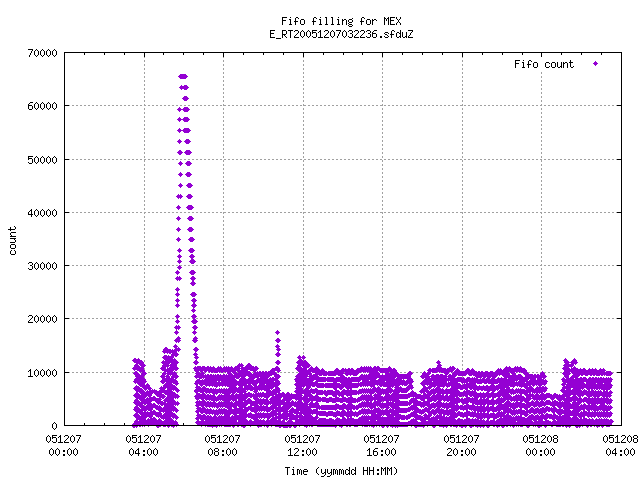The image size is (640, 480).
Task: Select the 70000 y-axis tick label
Action: [x=42, y=53]
